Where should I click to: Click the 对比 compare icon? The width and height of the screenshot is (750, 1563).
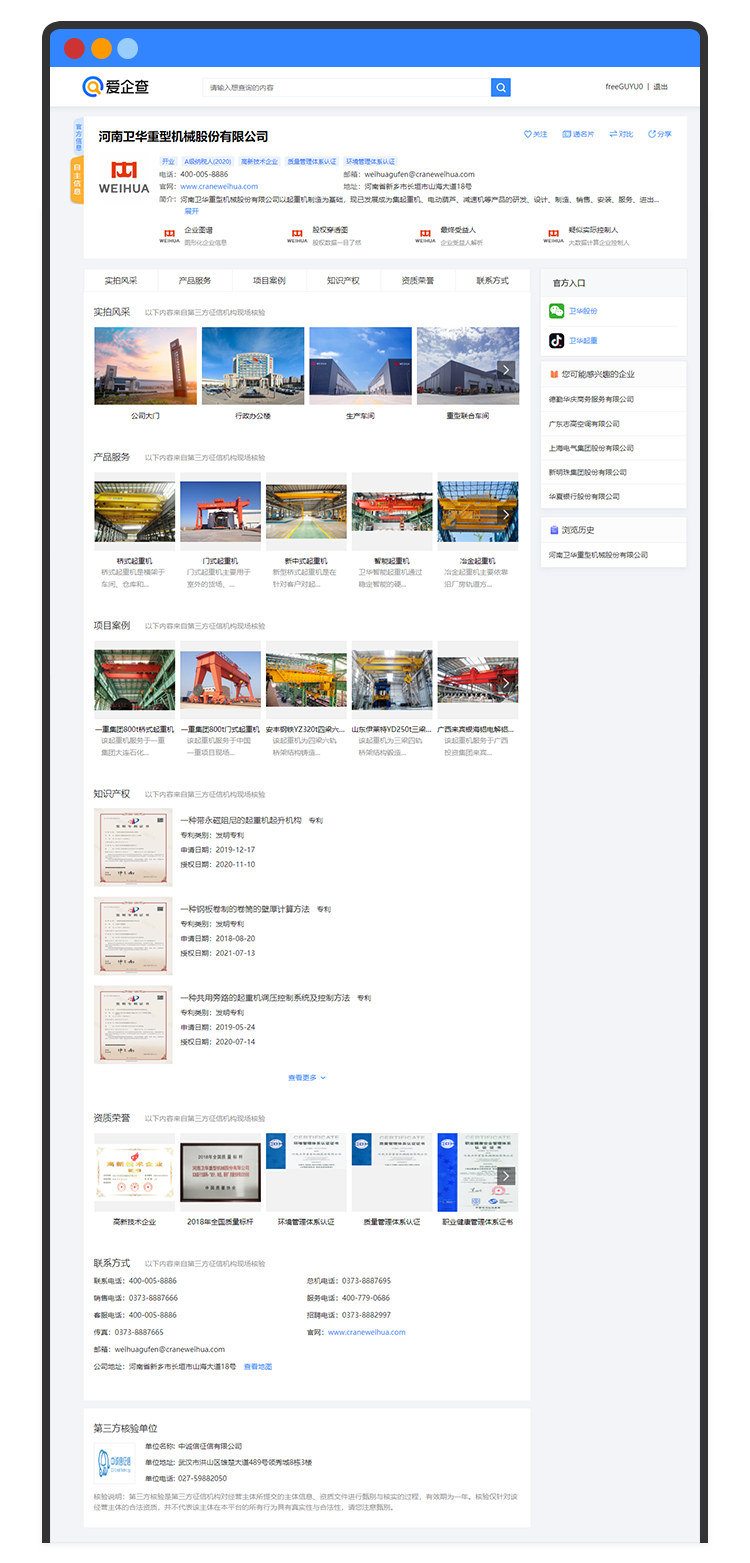pos(611,134)
